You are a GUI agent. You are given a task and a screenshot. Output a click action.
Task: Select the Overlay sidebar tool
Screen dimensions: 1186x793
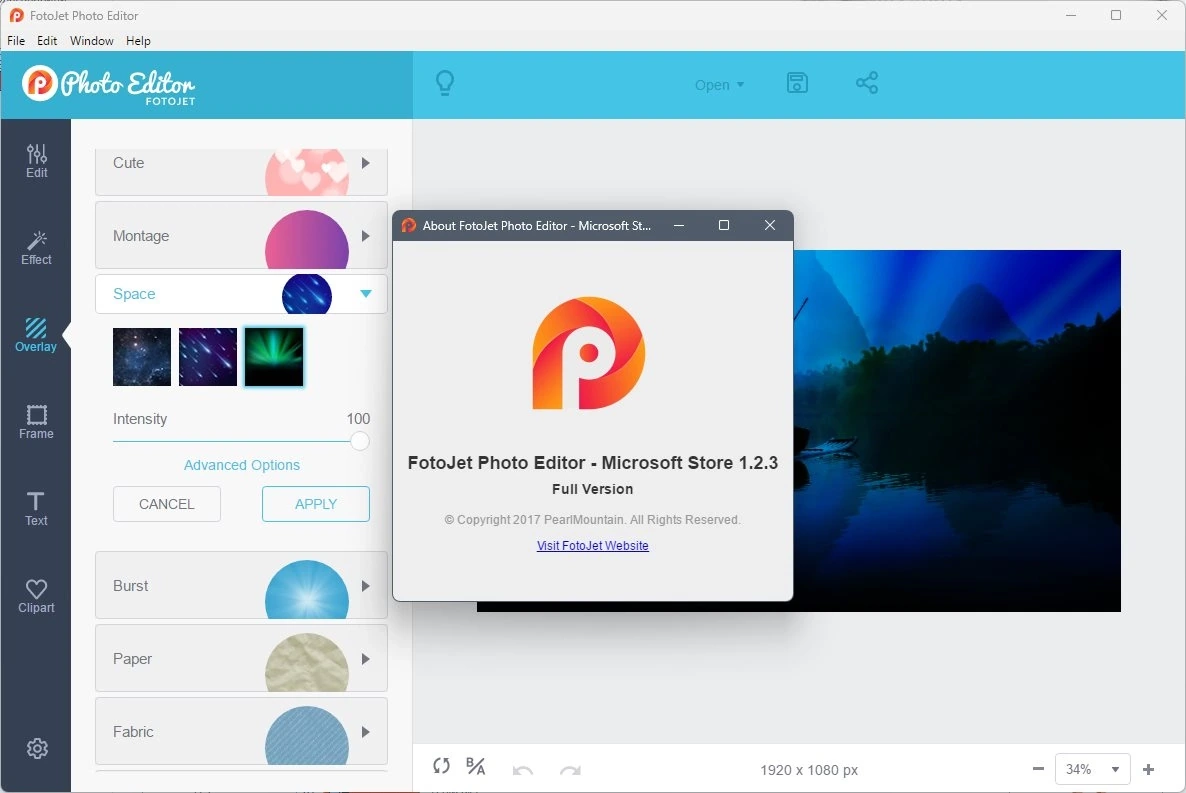pyautogui.click(x=36, y=335)
